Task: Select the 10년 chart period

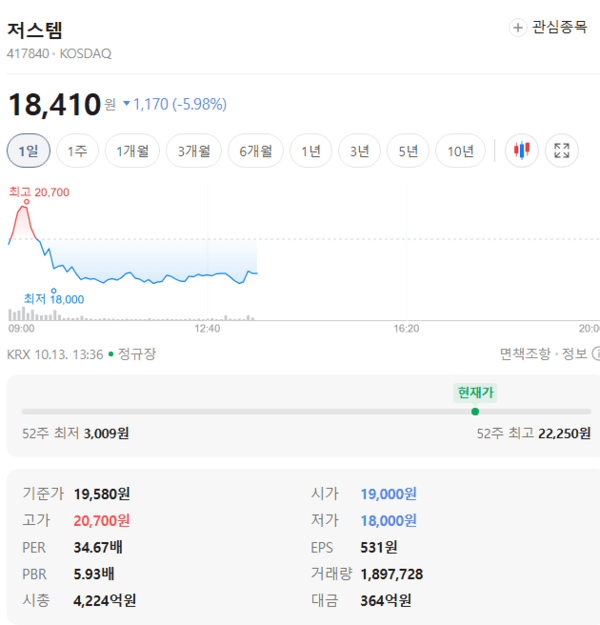Action: pos(460,151)
